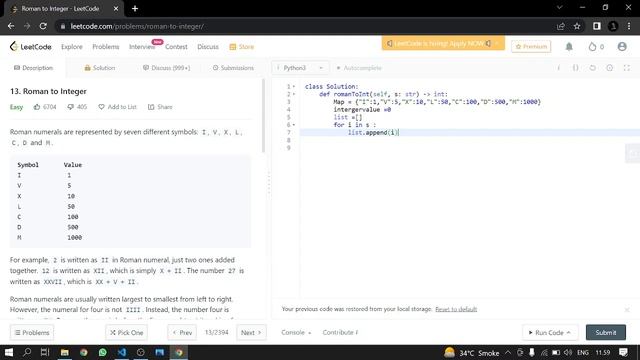Viewport: 640px width, 360px height.
Task: Open the browser side panel icon
Action: (x=597, y=26)
